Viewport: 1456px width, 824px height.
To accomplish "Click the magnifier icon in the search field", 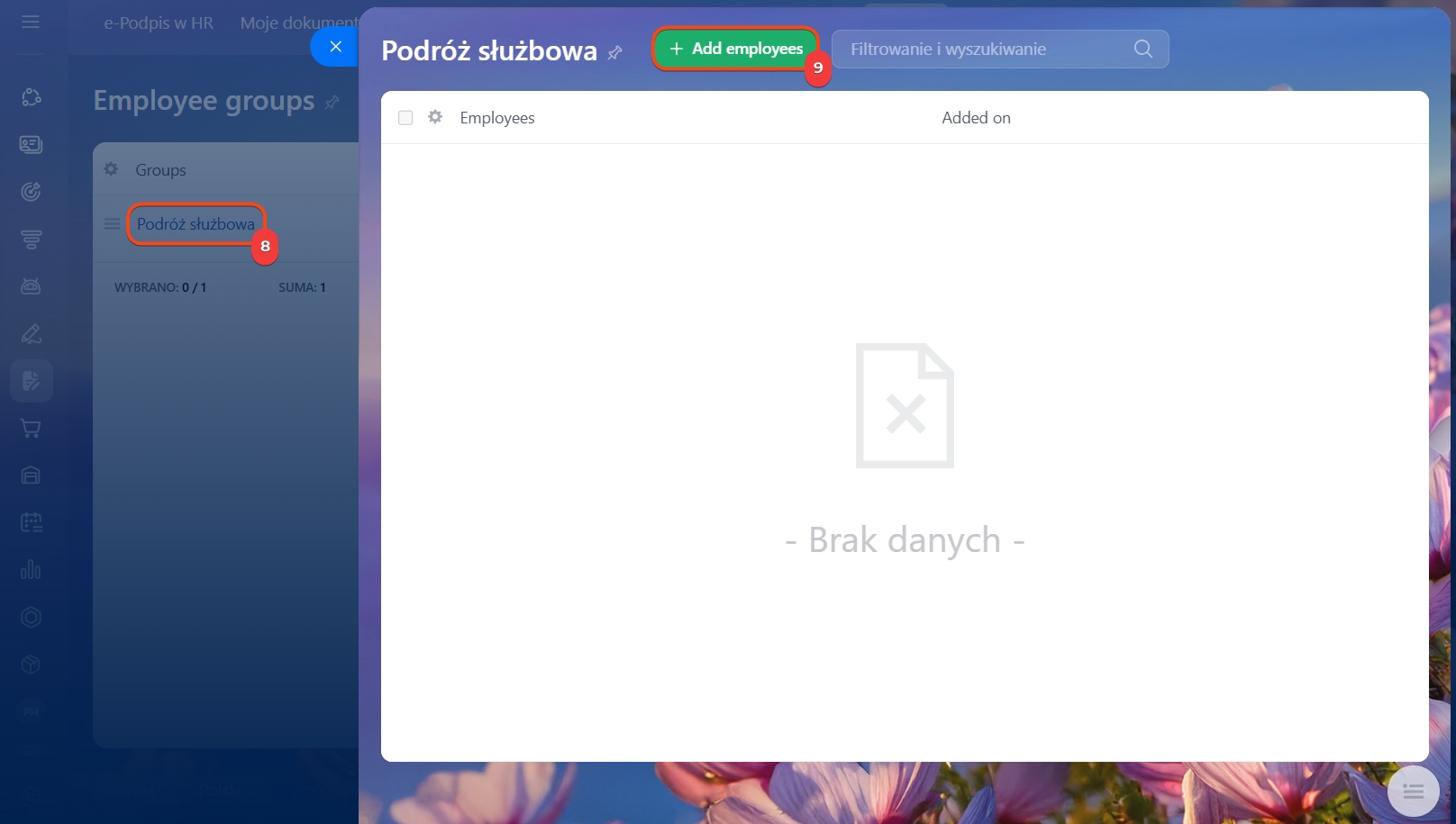I will pyautogui.click(x=1143, y=49).
